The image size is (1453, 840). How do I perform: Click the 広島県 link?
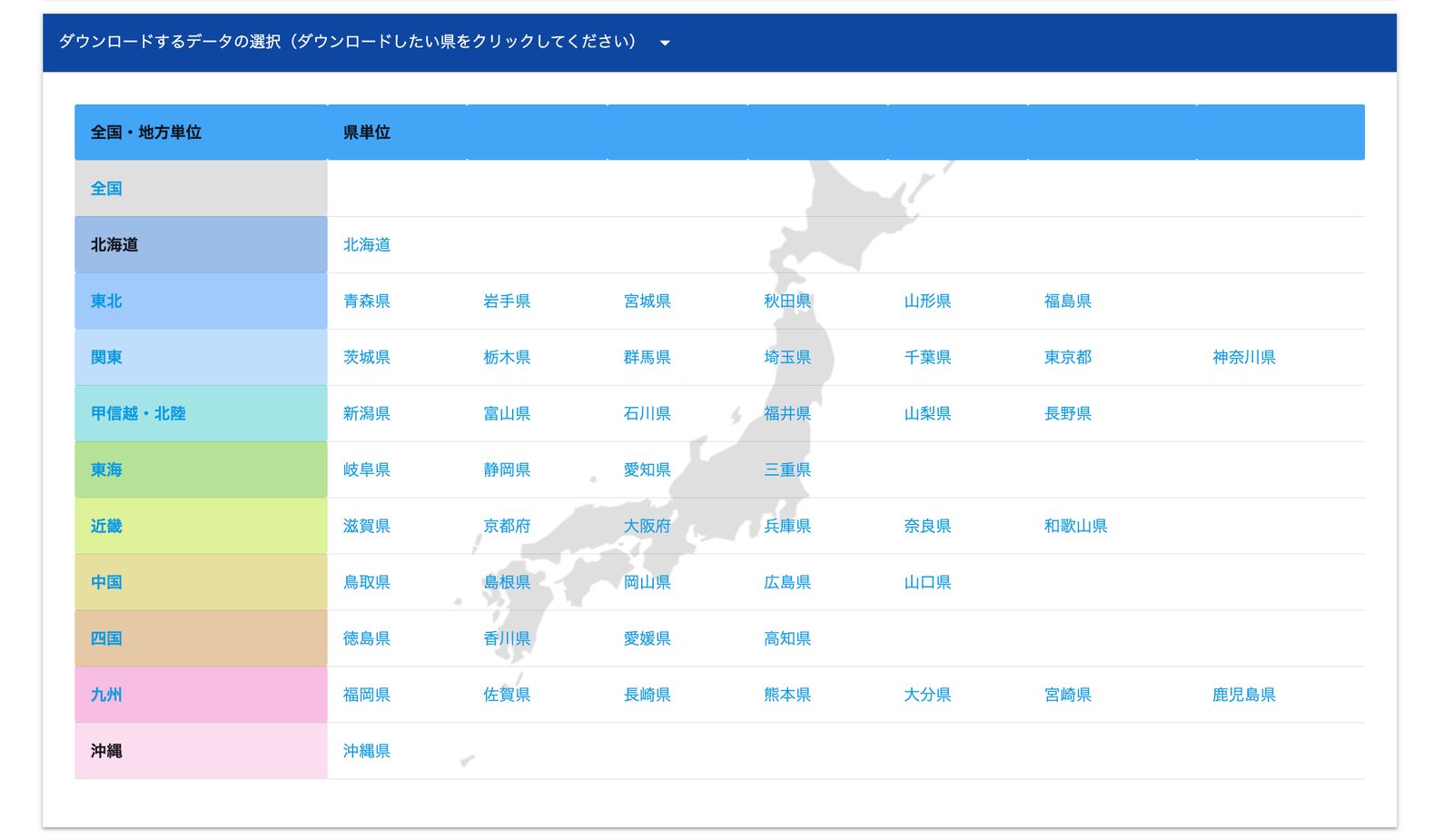point(787,583)
